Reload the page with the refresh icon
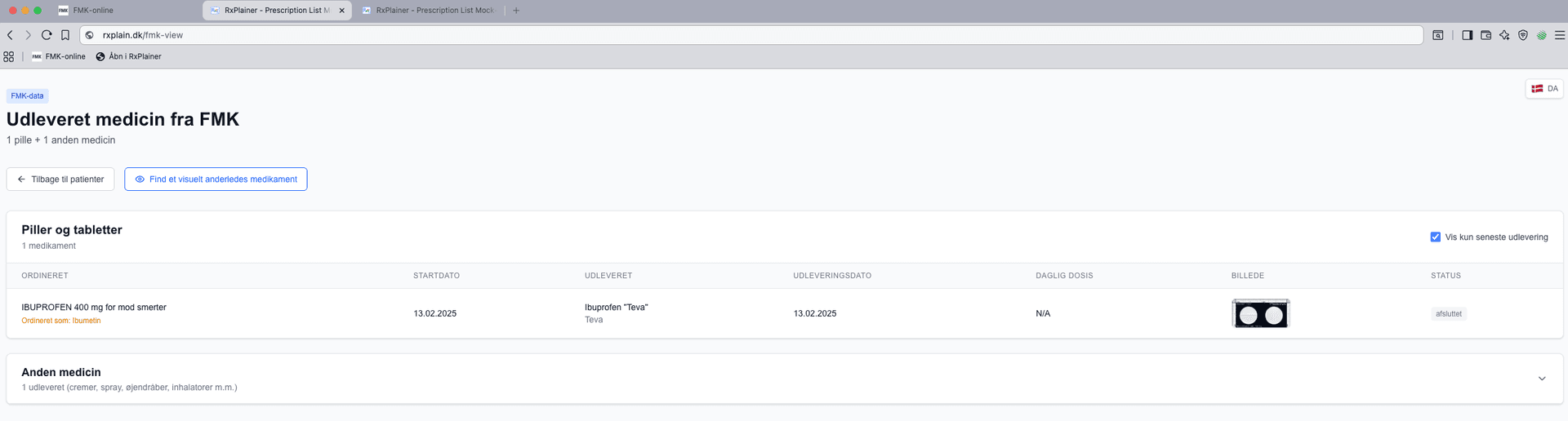Viewport: 1568px width, 421px height. [47, 35]
